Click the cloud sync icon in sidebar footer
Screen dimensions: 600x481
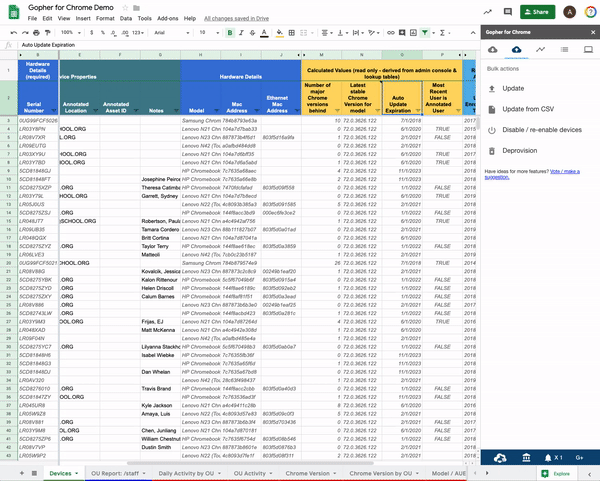(x=500, y=458)
